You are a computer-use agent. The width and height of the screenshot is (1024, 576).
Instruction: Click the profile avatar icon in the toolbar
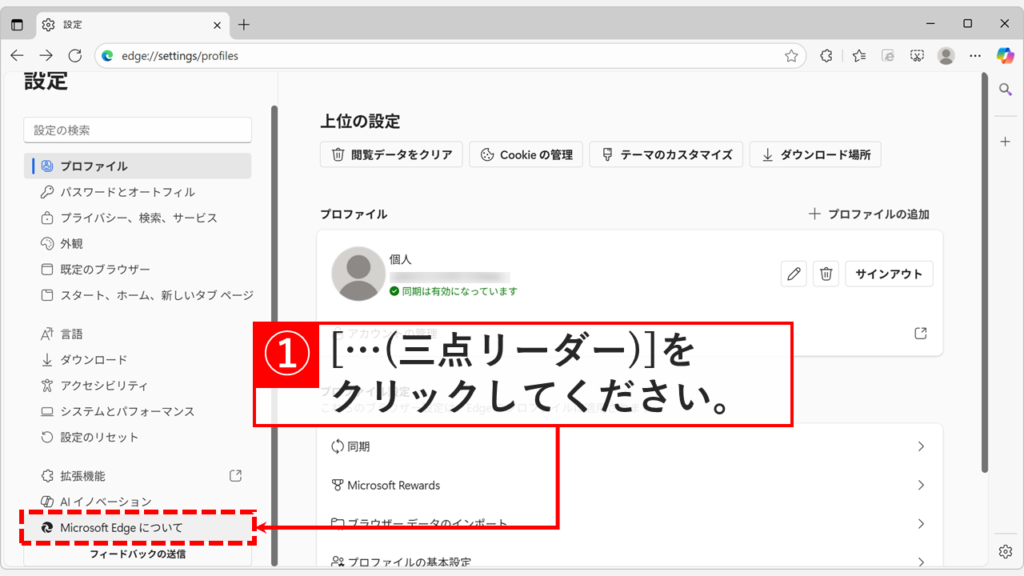946,56
